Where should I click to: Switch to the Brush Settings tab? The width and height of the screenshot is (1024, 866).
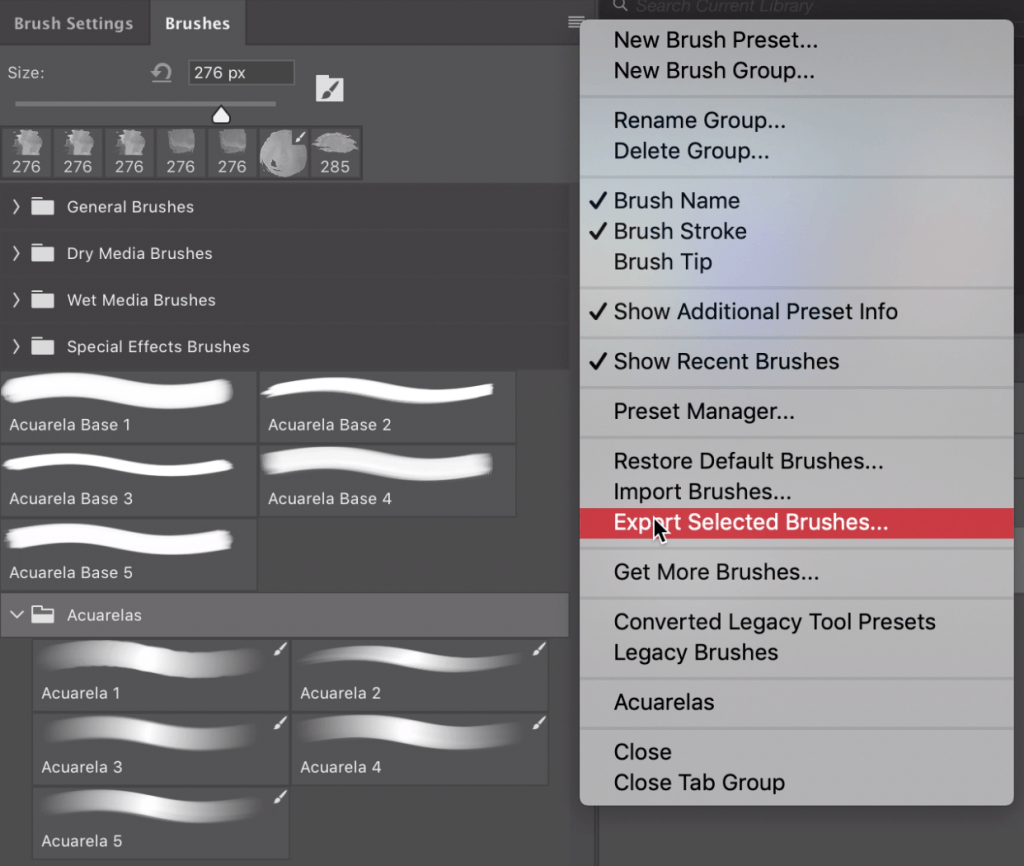click(x=73, y=23)
